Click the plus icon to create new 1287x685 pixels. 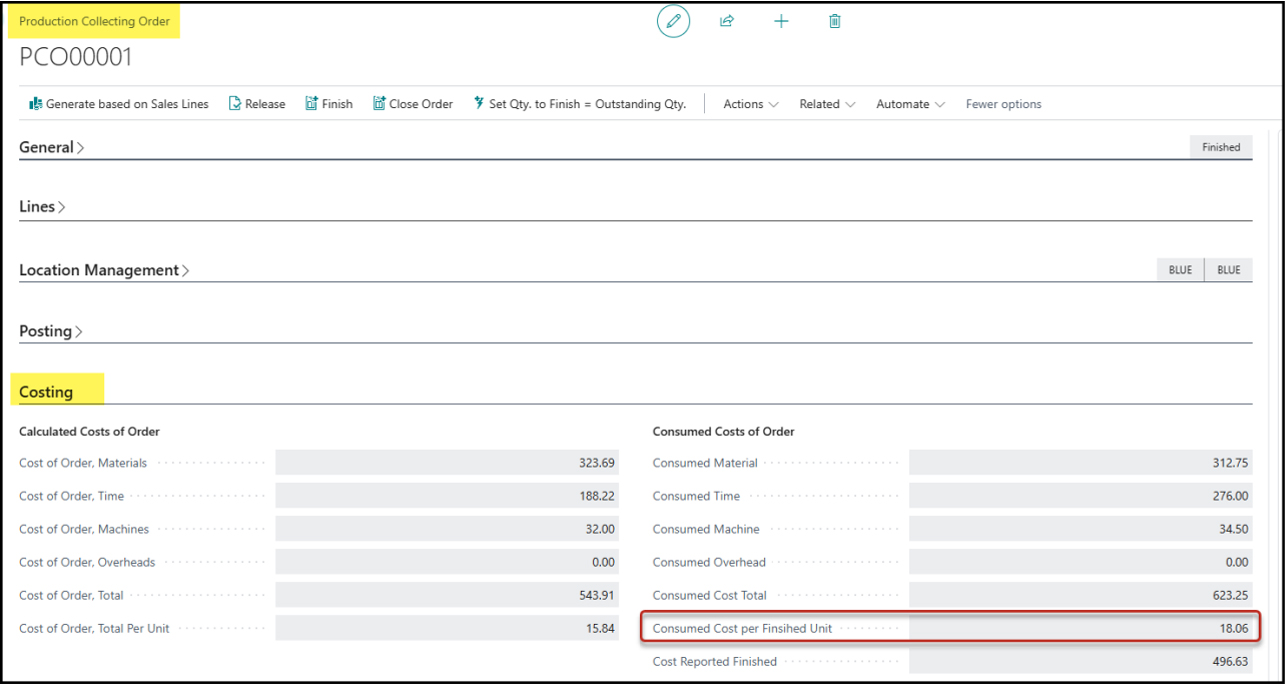coord(781,21)
